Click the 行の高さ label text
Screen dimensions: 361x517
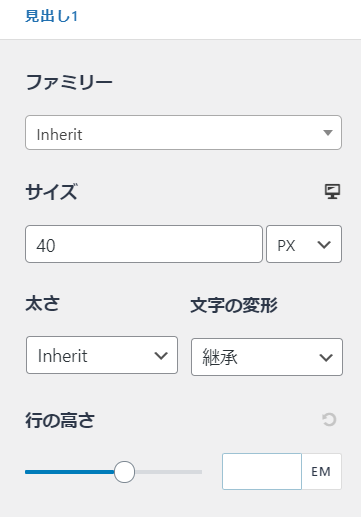[x=60, y=420]
